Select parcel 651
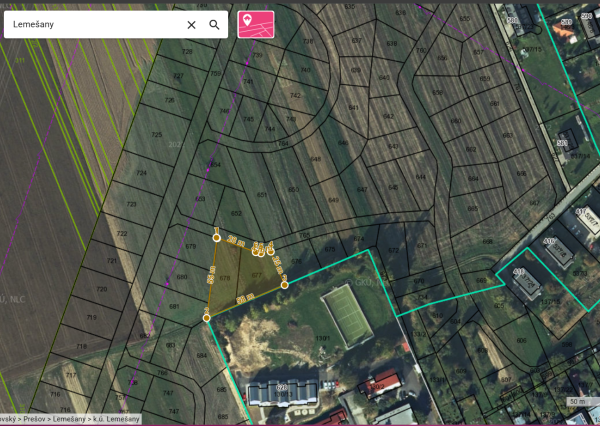Screen dimensions: 600x426 (262, 195)
